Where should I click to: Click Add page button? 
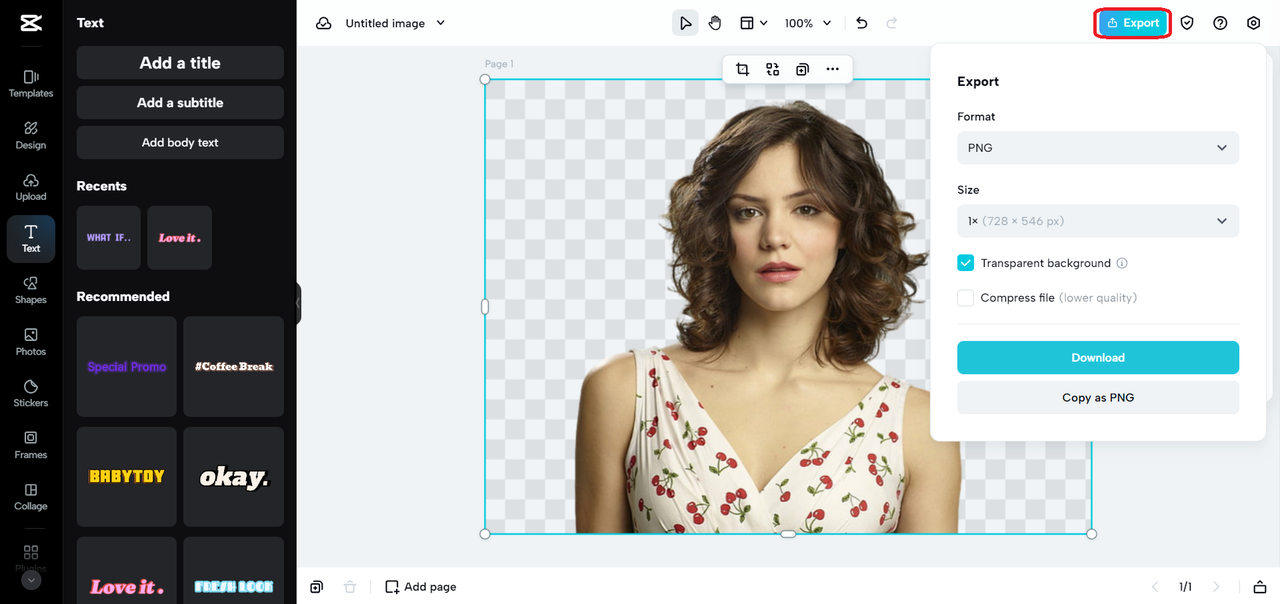[421, 587]
